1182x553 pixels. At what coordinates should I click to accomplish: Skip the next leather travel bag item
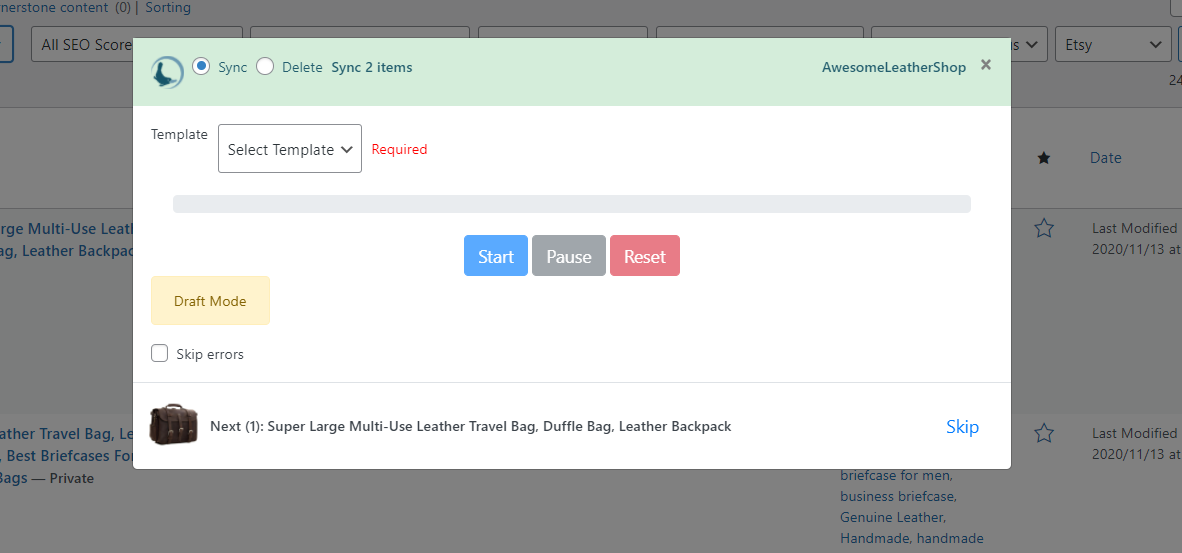[x=963, y=426]
